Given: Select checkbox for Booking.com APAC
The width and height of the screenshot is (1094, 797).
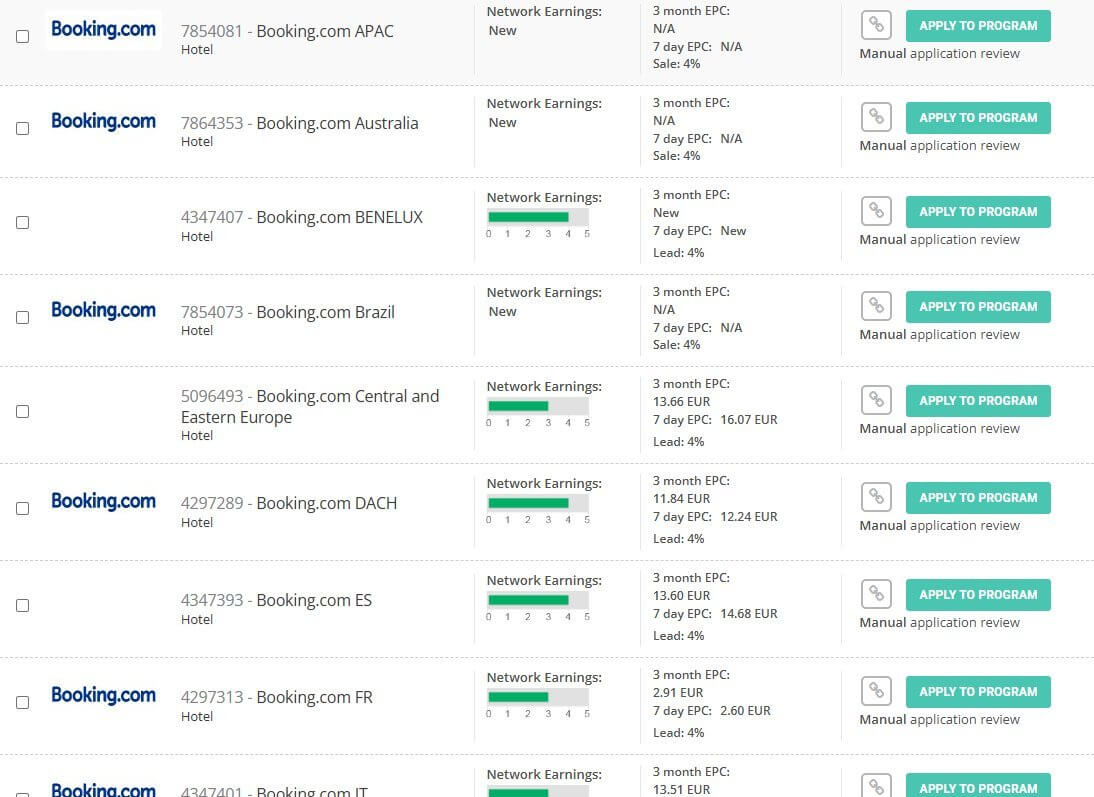Looking at the screenshot, I should click(22, 36).
